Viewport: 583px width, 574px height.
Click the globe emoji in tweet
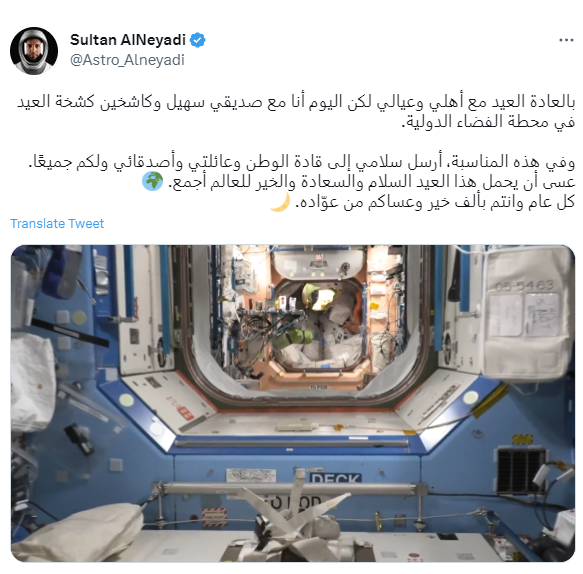click(152, 181)
